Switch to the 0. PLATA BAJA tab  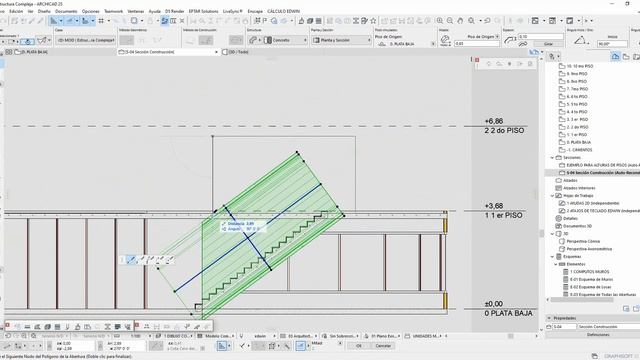pyautogui.click(x=31, y=52)
